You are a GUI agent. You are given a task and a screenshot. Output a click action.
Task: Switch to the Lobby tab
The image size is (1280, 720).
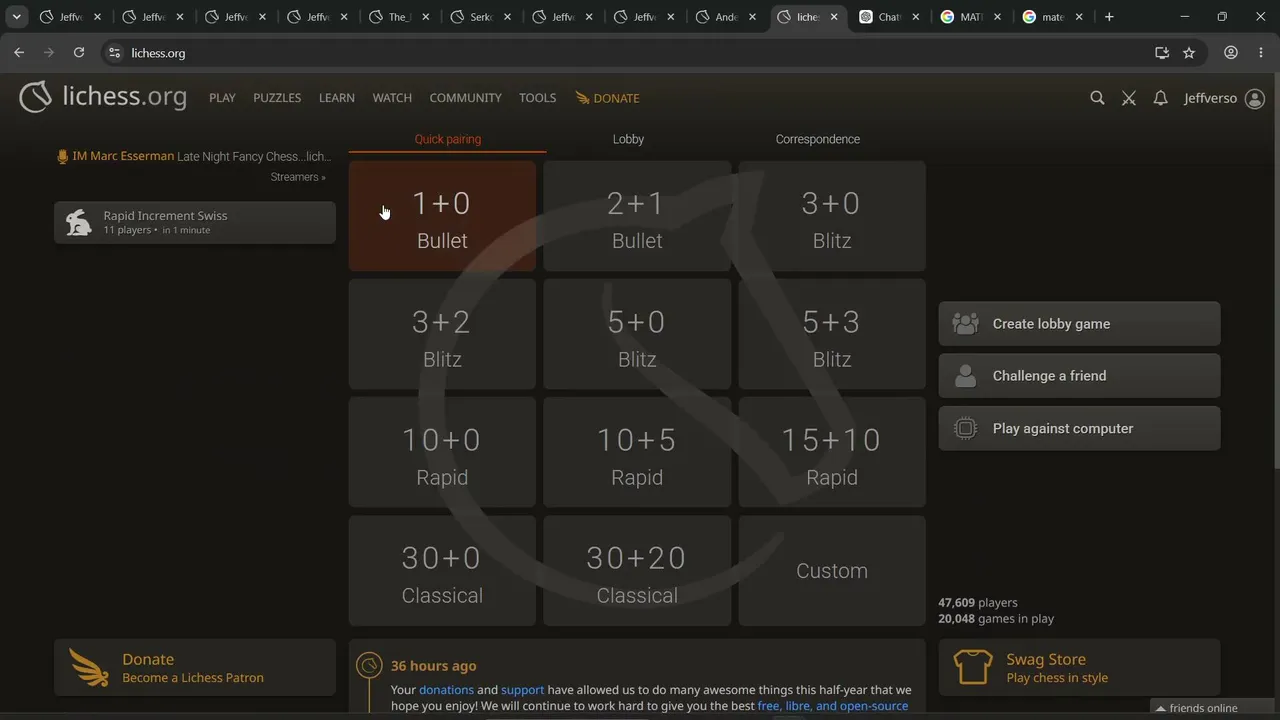coord(628,139)
